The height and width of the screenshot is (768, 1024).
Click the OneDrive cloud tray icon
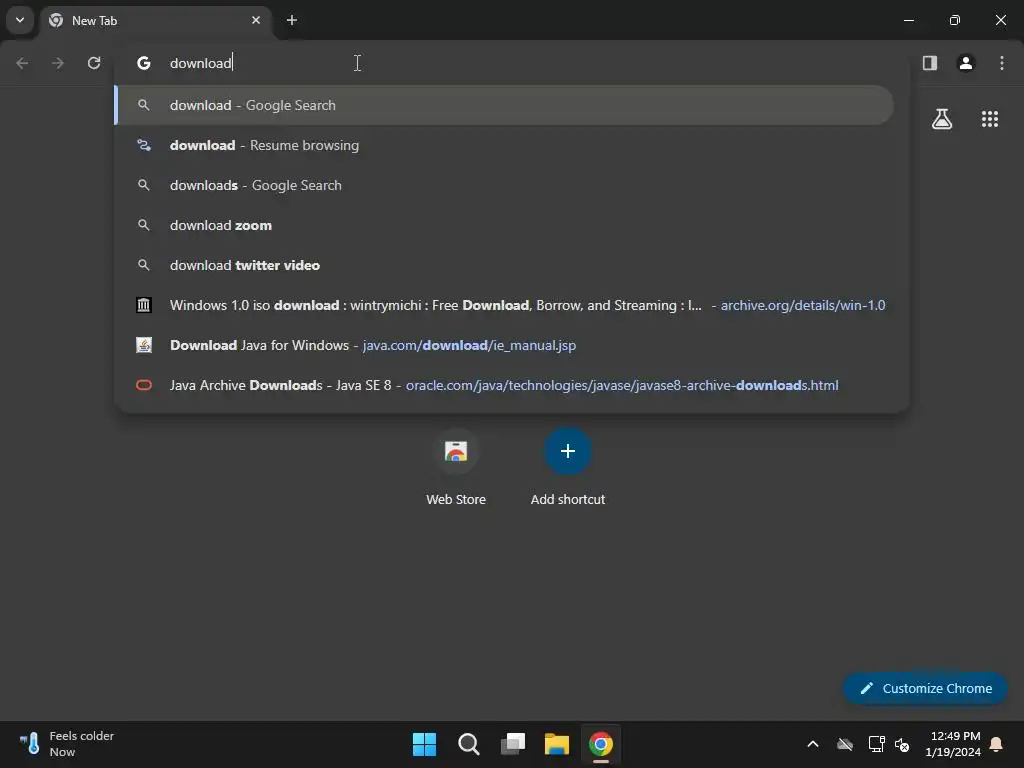pyautogui.click(x=845, y=744)
